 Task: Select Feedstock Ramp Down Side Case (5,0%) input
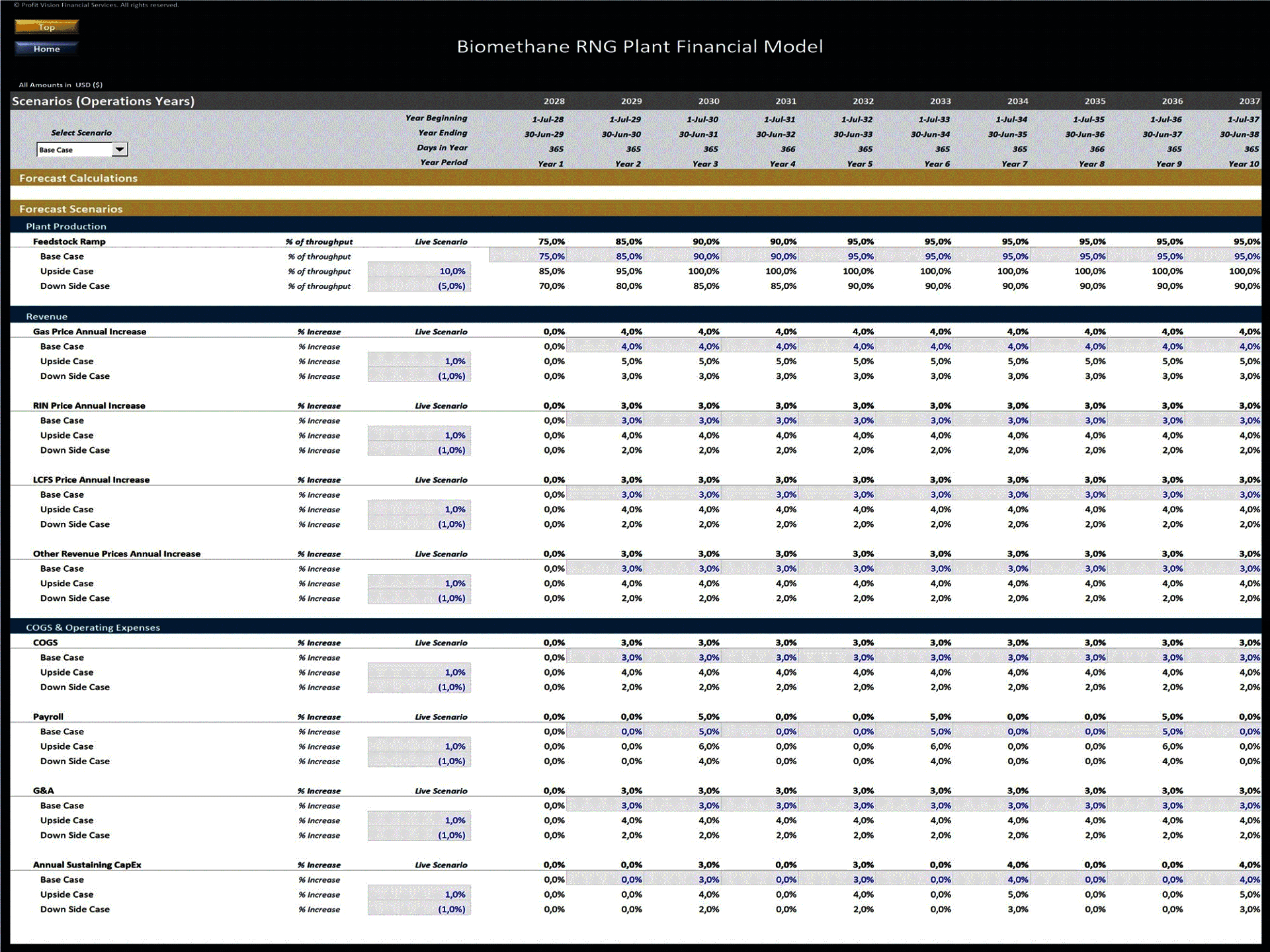pos(419,286)
